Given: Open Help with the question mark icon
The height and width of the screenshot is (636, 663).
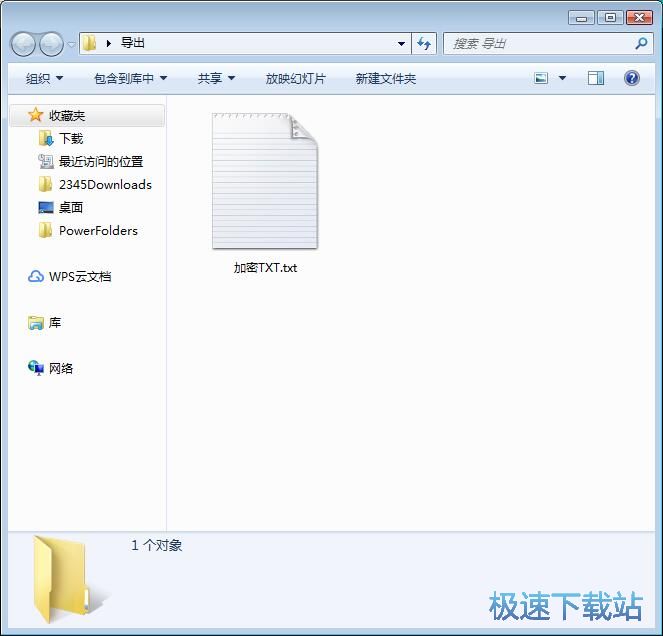Looking at the screenshot, I should (632, 78).
